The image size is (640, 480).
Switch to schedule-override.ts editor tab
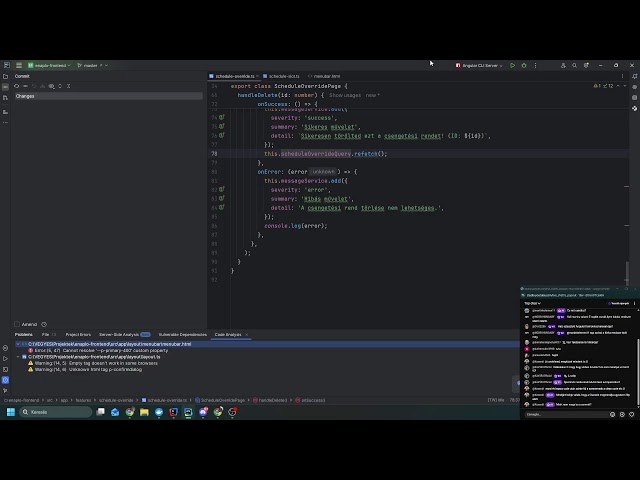pyautogui.click(x=234, y=76)
